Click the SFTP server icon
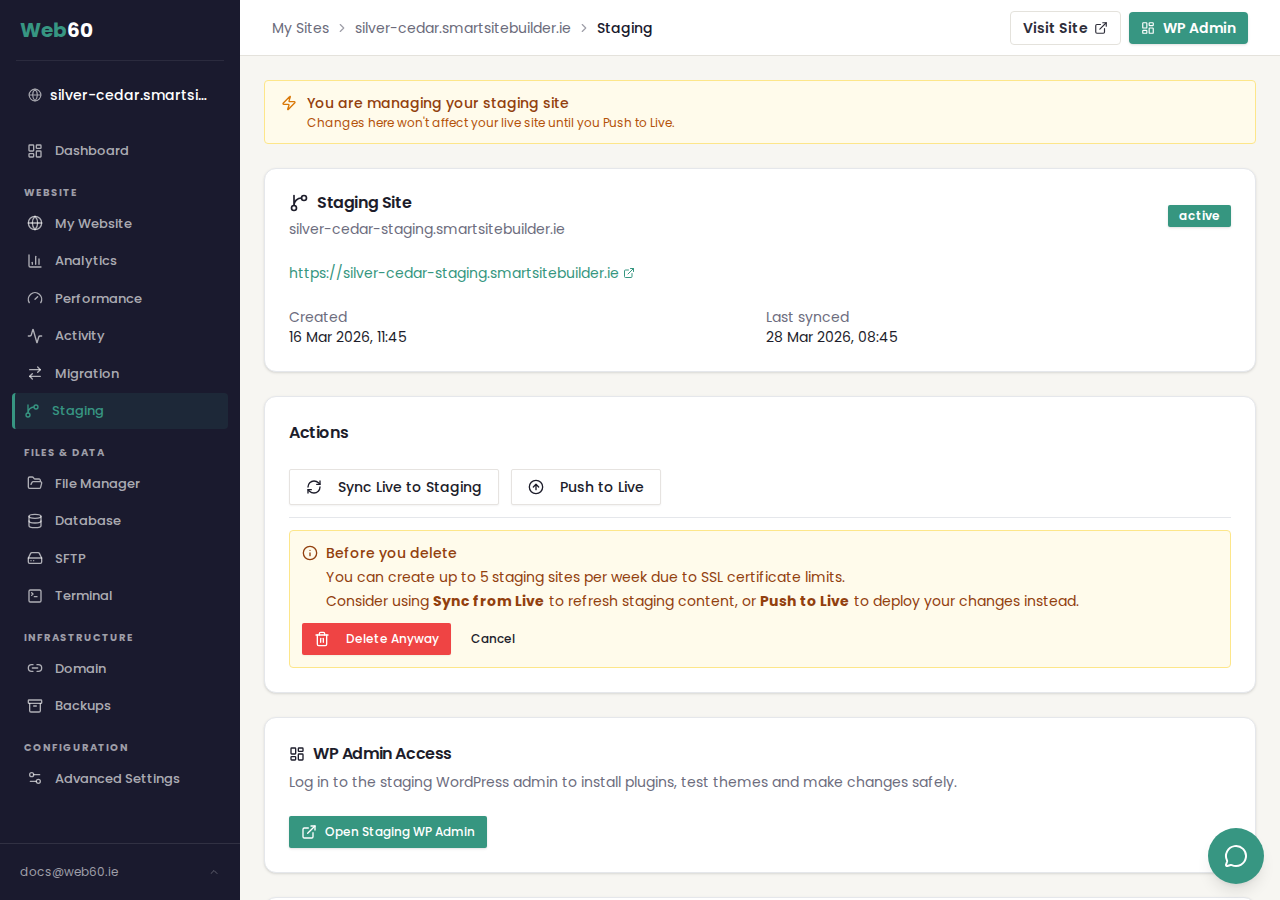The height and width of the screenshot is (900, 1280). tap(34, 558)
